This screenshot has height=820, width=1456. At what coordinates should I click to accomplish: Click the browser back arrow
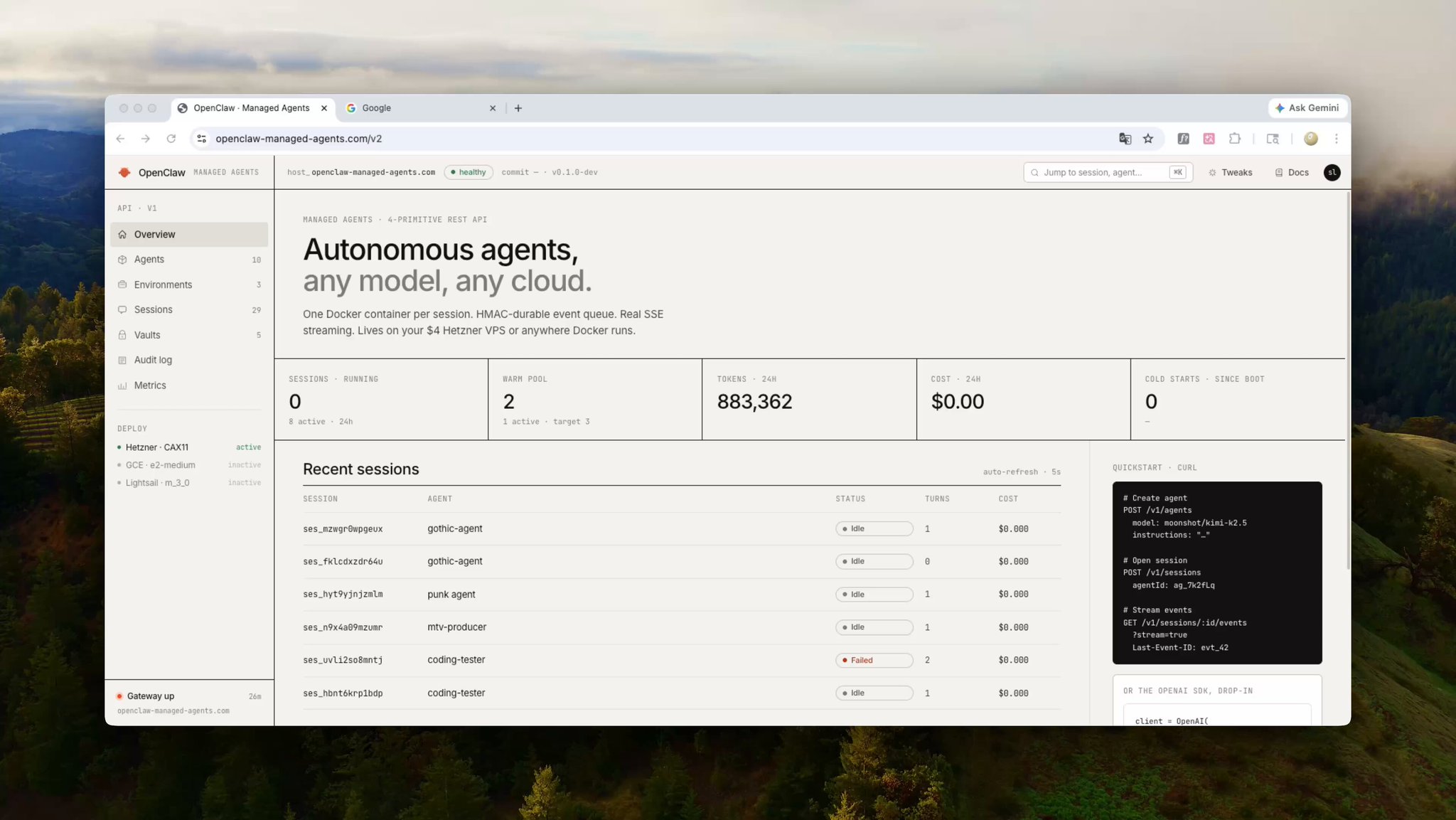120,139
